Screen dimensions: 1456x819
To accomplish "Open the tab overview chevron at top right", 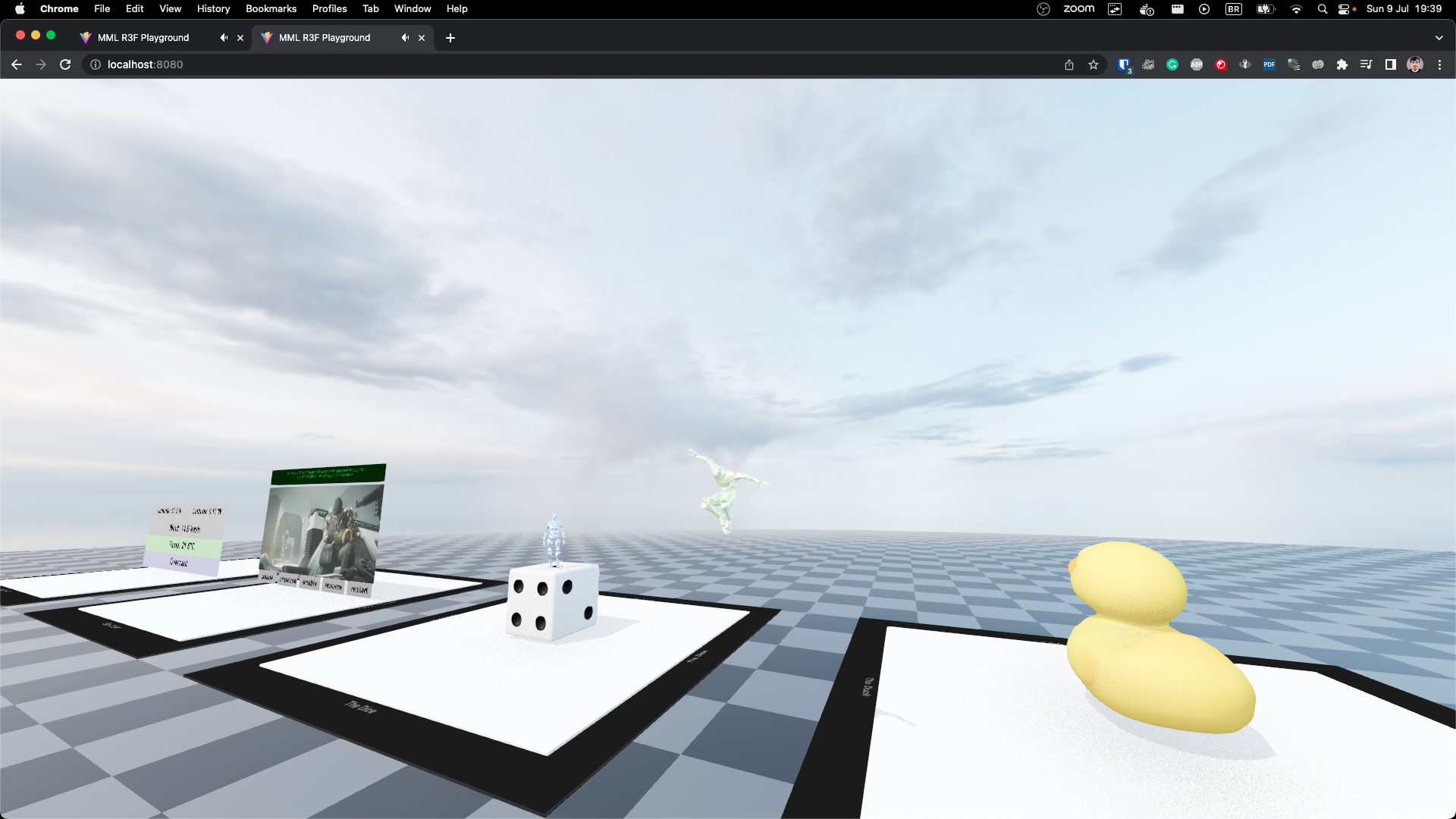I will pos(1439,37).
